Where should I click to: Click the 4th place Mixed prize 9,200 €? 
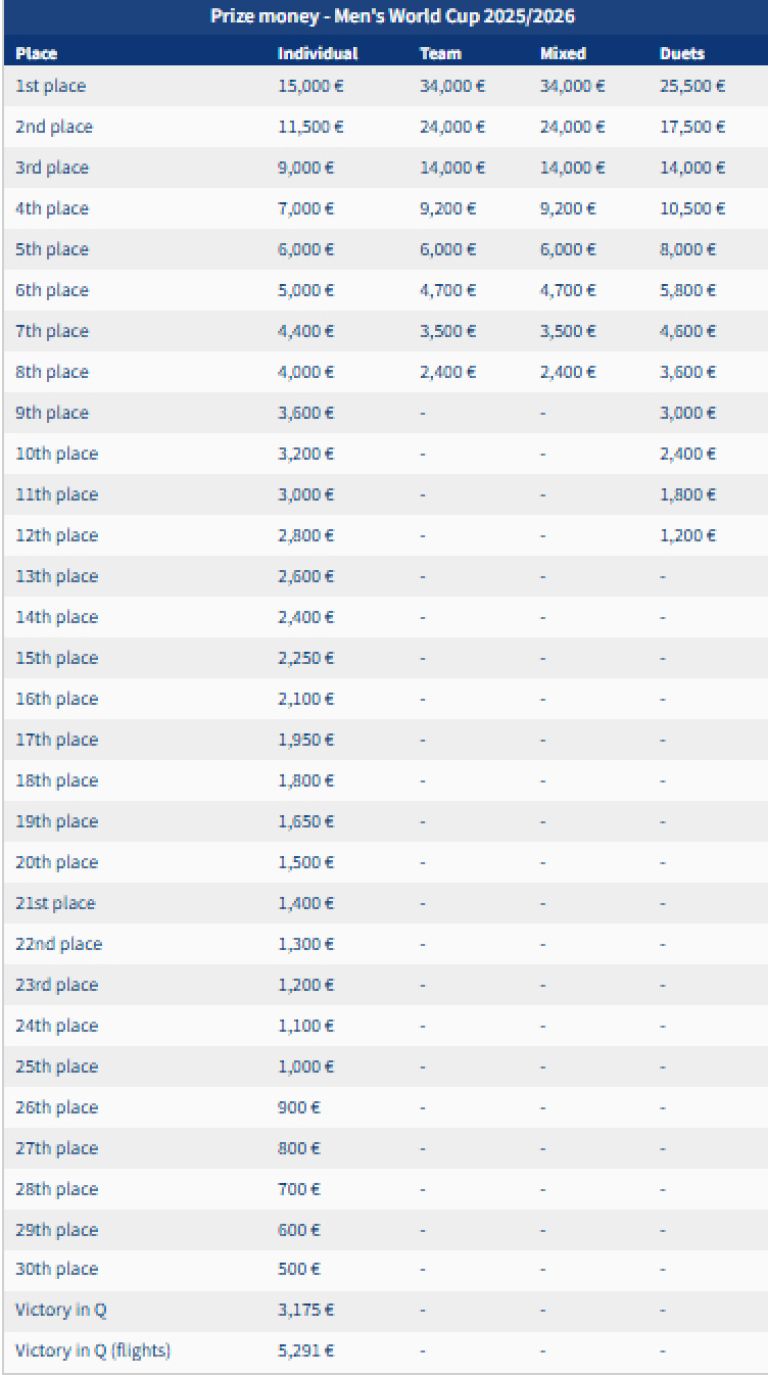pyautogui.click(x=568, y=209)
